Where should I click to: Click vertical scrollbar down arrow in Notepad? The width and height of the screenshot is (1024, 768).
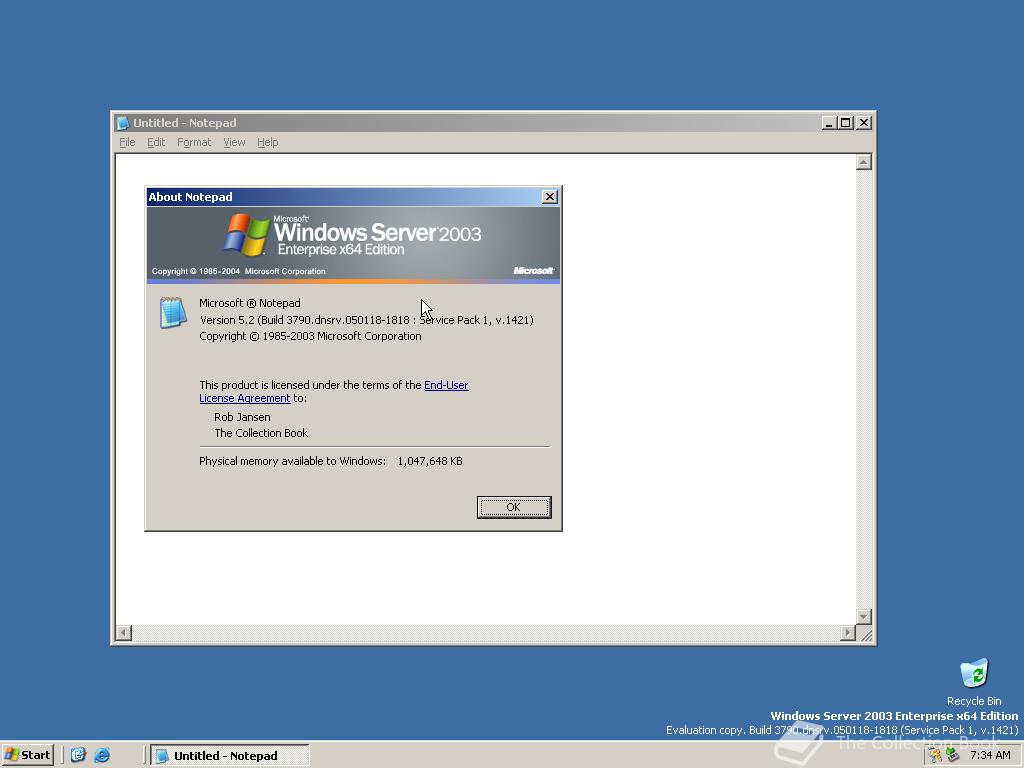(x=864, y=617)
